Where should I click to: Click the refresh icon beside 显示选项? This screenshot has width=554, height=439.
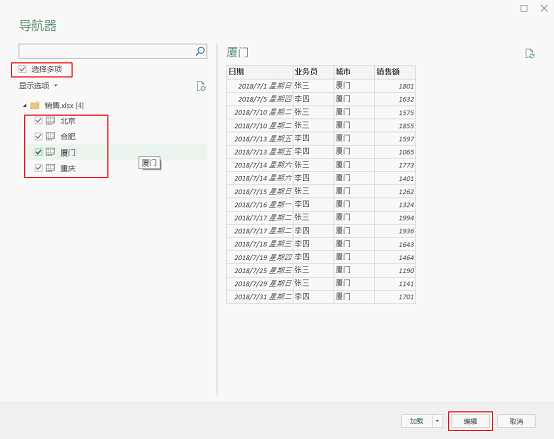pyautogui.click(x=201, y=86)
